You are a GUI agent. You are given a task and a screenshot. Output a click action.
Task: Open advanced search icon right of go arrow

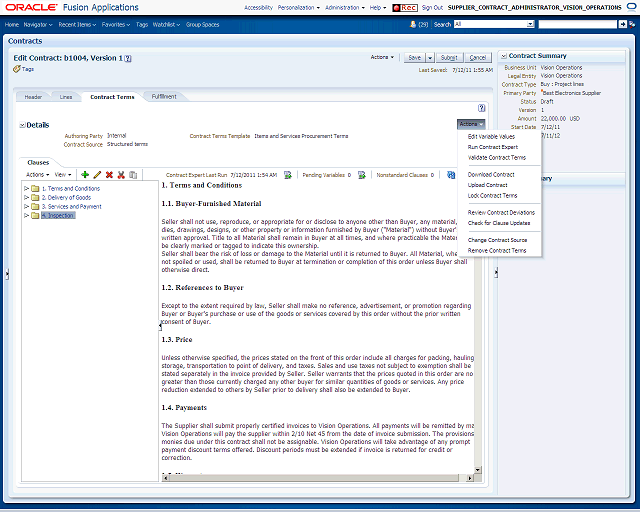pos(632,24)
